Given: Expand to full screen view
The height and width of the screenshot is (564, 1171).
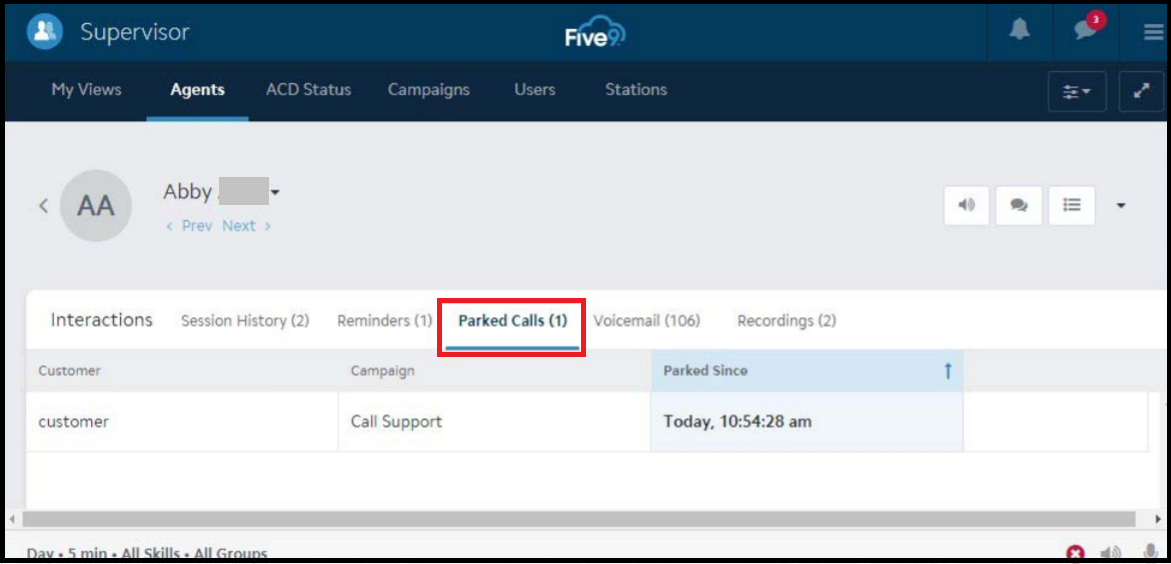Looking at the screenshot, I should [1141, 91].
